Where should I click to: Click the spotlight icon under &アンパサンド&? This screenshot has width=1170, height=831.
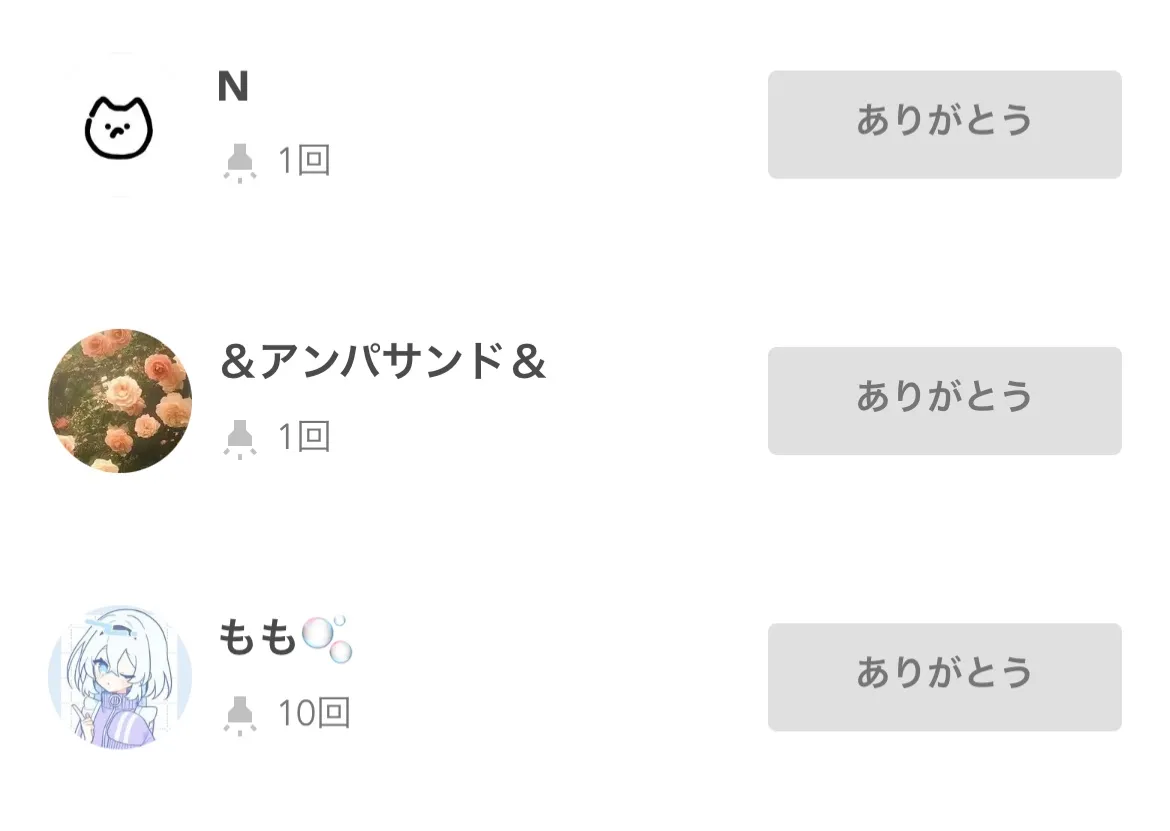(x=239, y=438)
